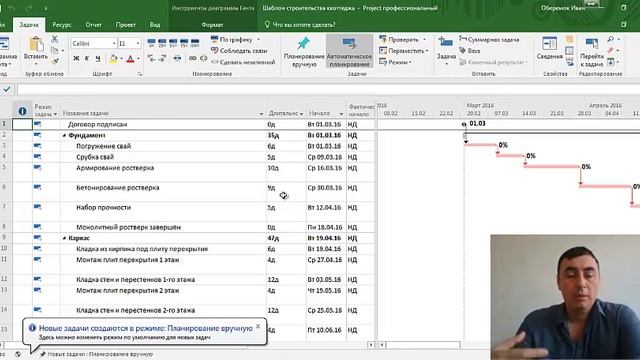
Task: Switch to Автоматическое планирование mode
Action: click(349, 51)
